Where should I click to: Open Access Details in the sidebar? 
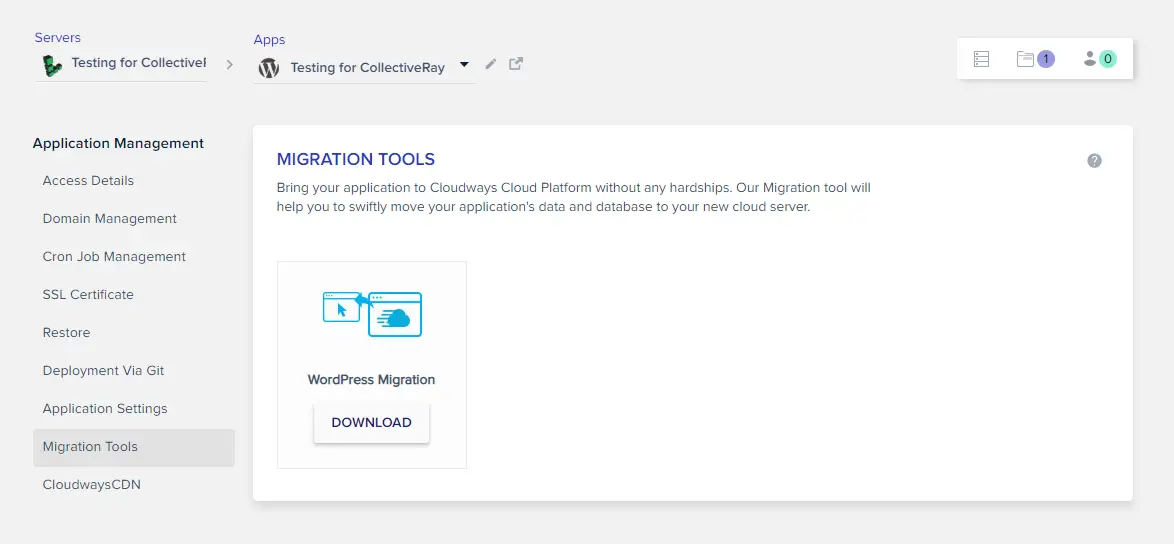pyautogui.click(x=88, y=180)
